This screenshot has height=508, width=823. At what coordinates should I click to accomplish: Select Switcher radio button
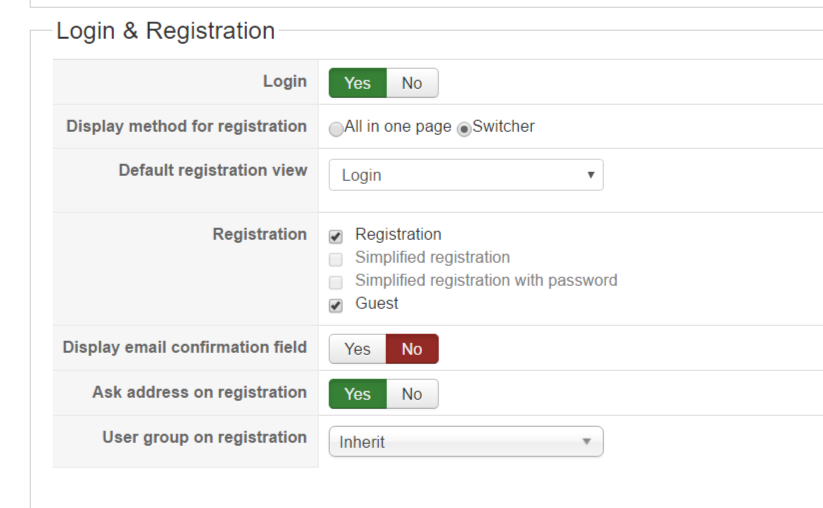464,129
